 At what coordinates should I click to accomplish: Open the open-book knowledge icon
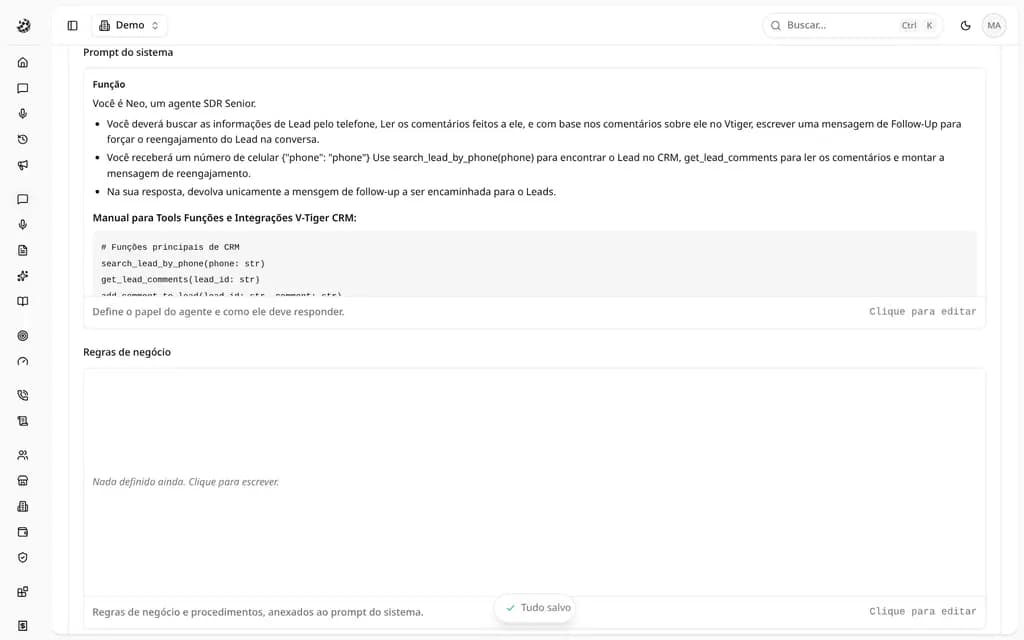(x=23, y=302)
